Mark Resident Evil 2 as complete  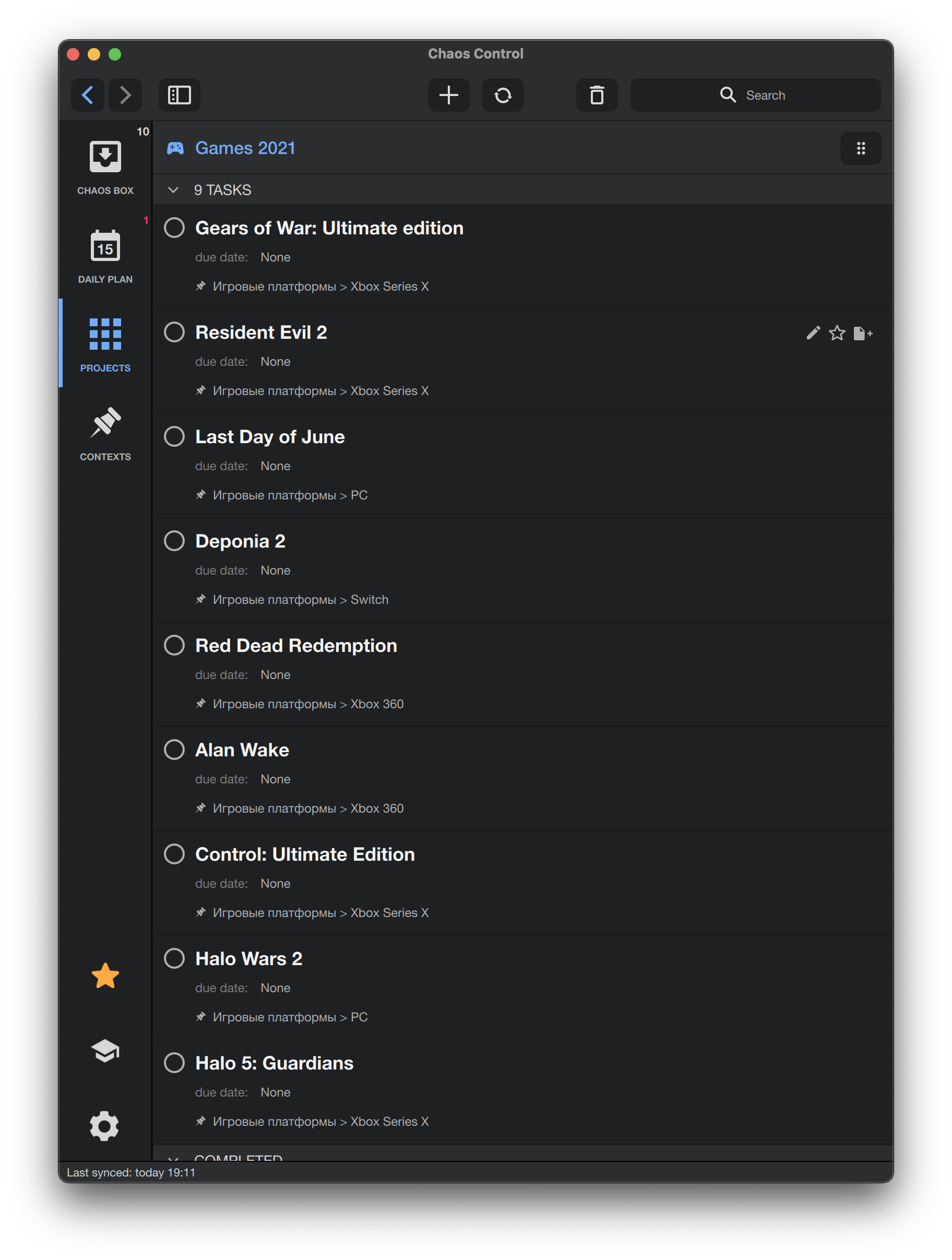click(174, 331)
